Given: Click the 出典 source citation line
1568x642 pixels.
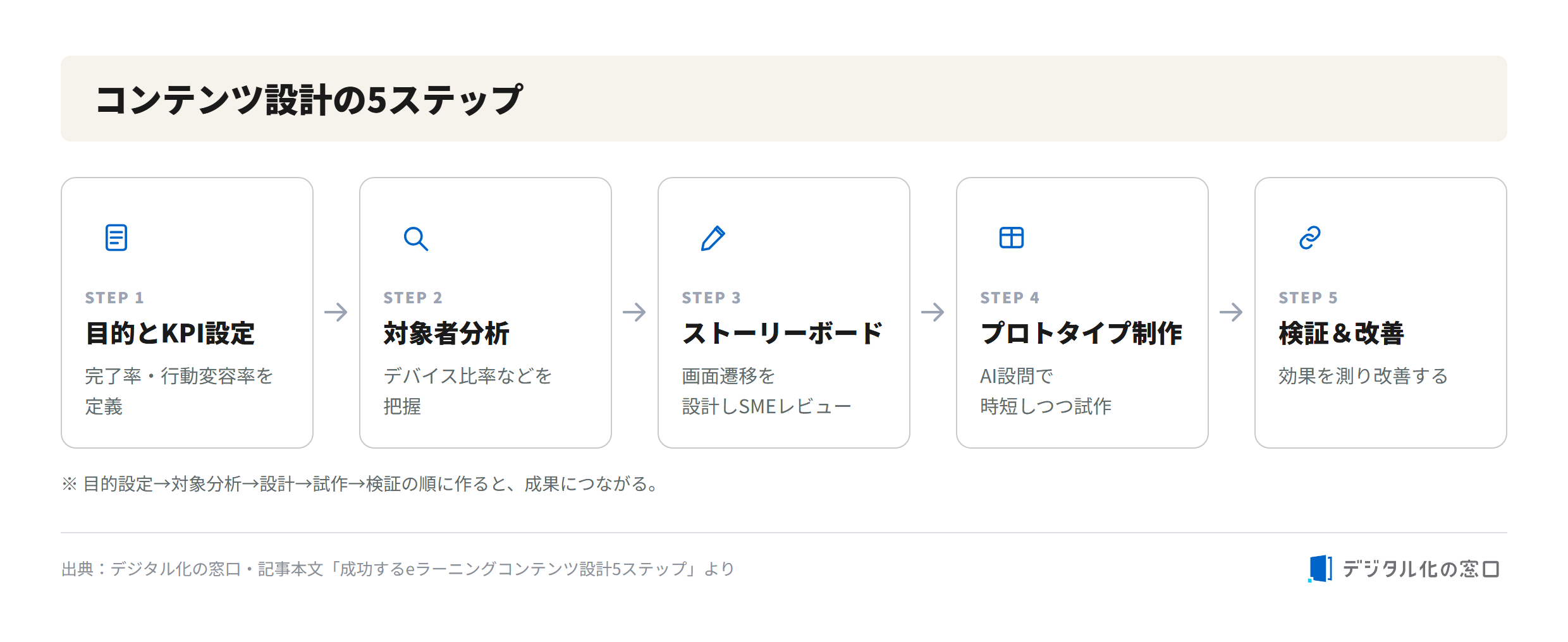Looking at the screenshot, I should point(398,569).
